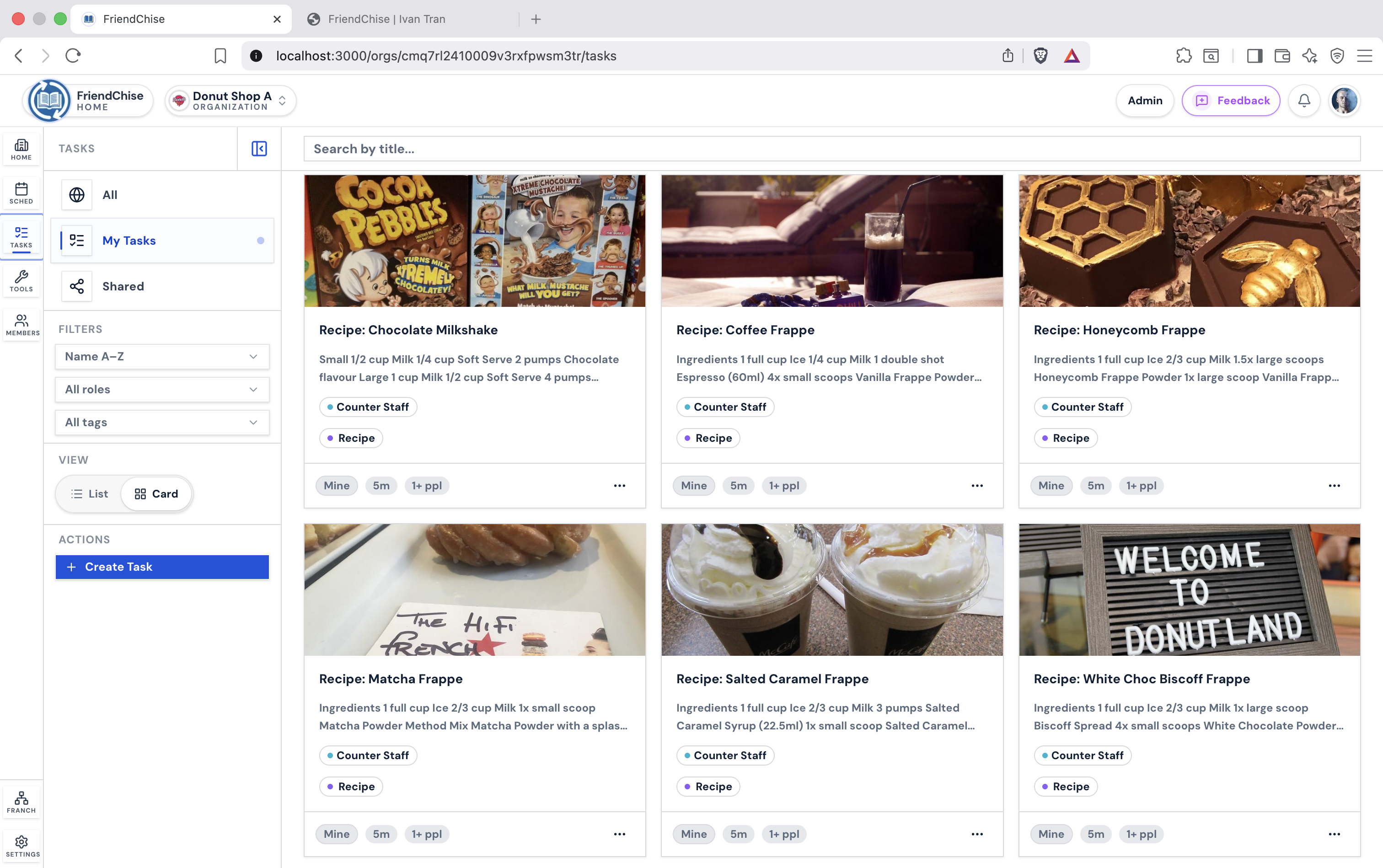Click the browser share icon
The width and height of the screenshot is (1383, 868).
(x=1008, y=56)
